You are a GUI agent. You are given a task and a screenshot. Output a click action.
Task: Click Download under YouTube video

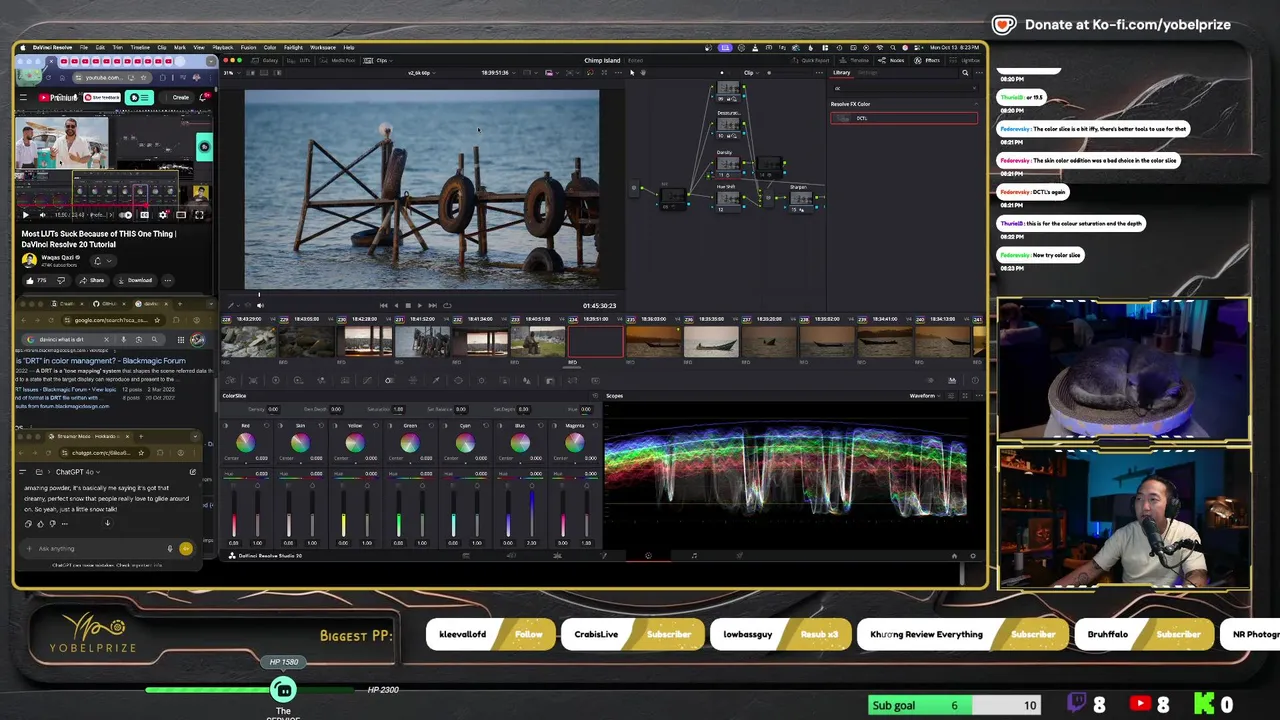135,280
